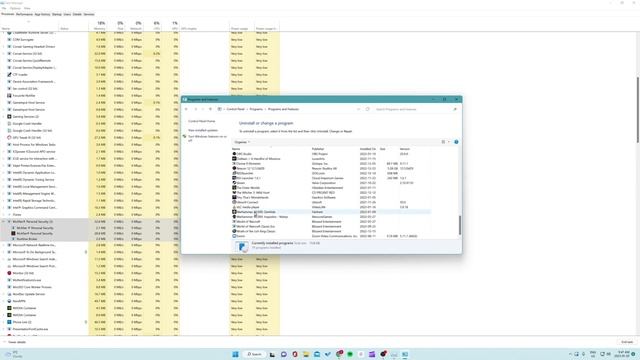640x360 pixels.
Task: Go to the Services tab
Action: (89, 14)
